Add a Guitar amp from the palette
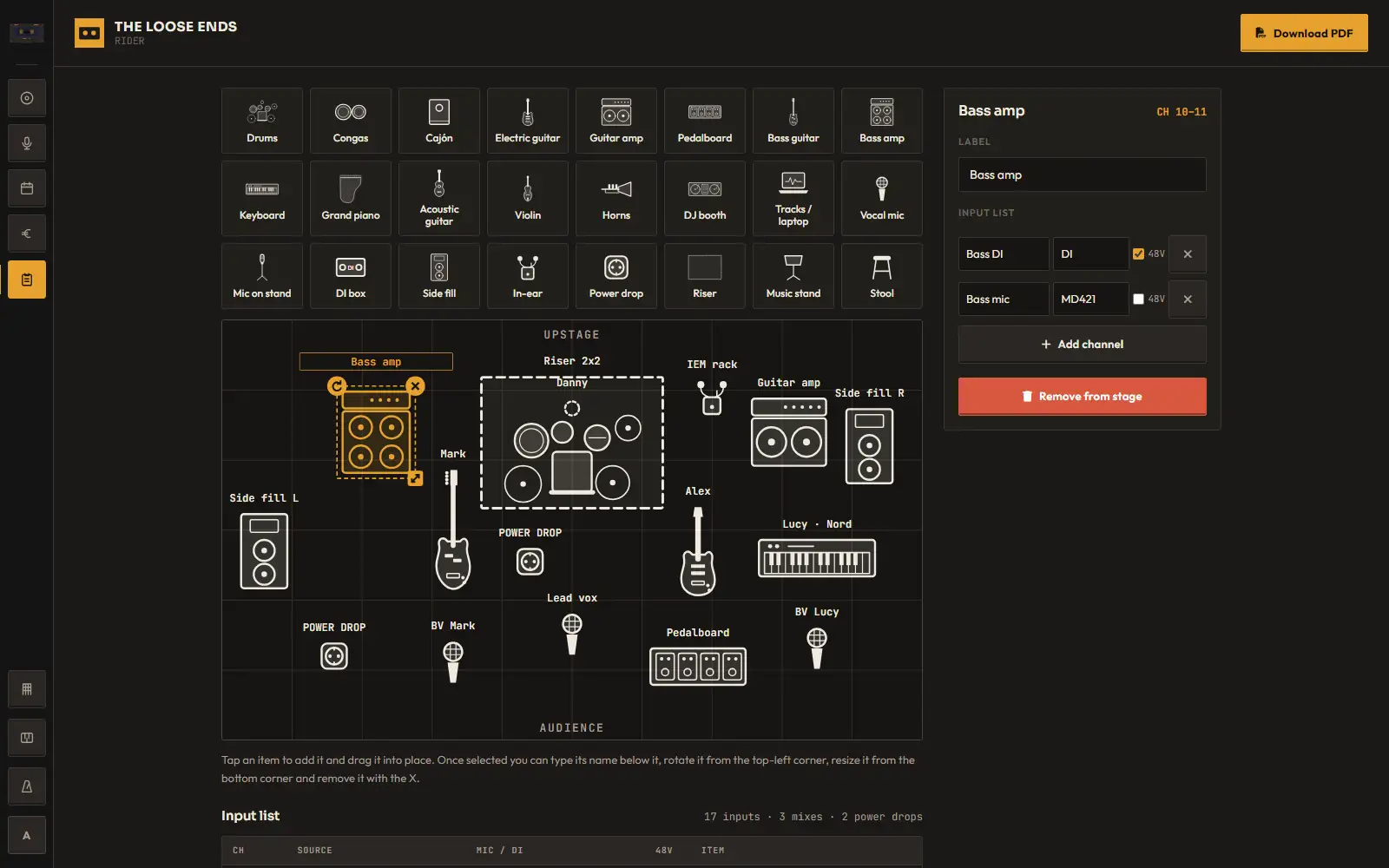Image resolution: width=1389 pixels, height=868 pixels. click(x=616, y=121)
